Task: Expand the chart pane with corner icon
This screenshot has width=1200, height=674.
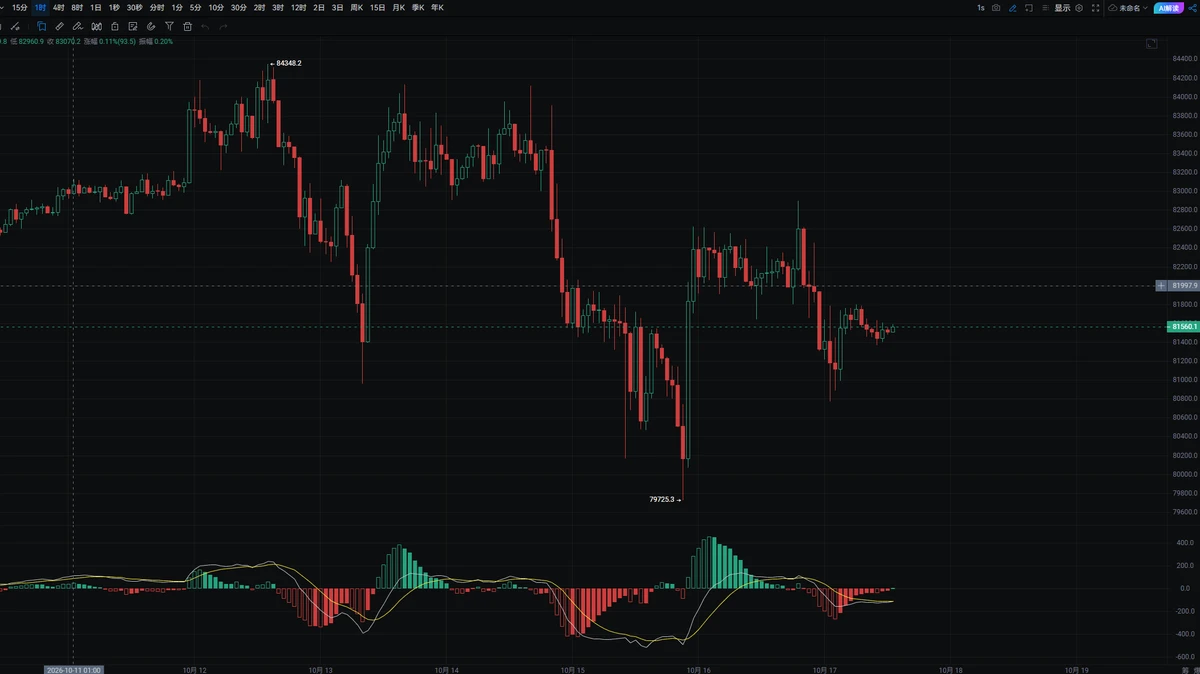Action: (x=1151, y=44)
